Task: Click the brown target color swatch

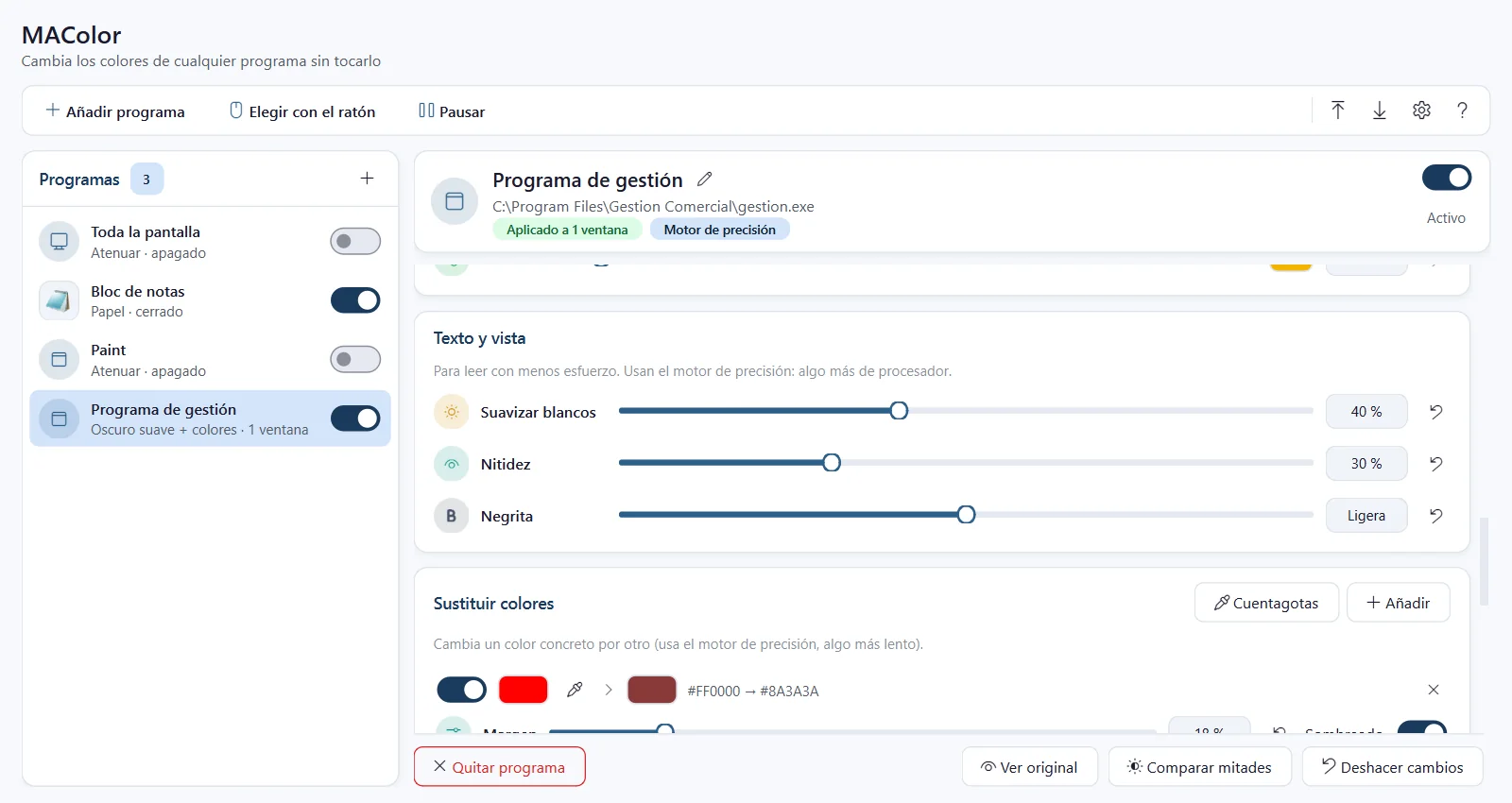Action: click(x=652, y=690)
